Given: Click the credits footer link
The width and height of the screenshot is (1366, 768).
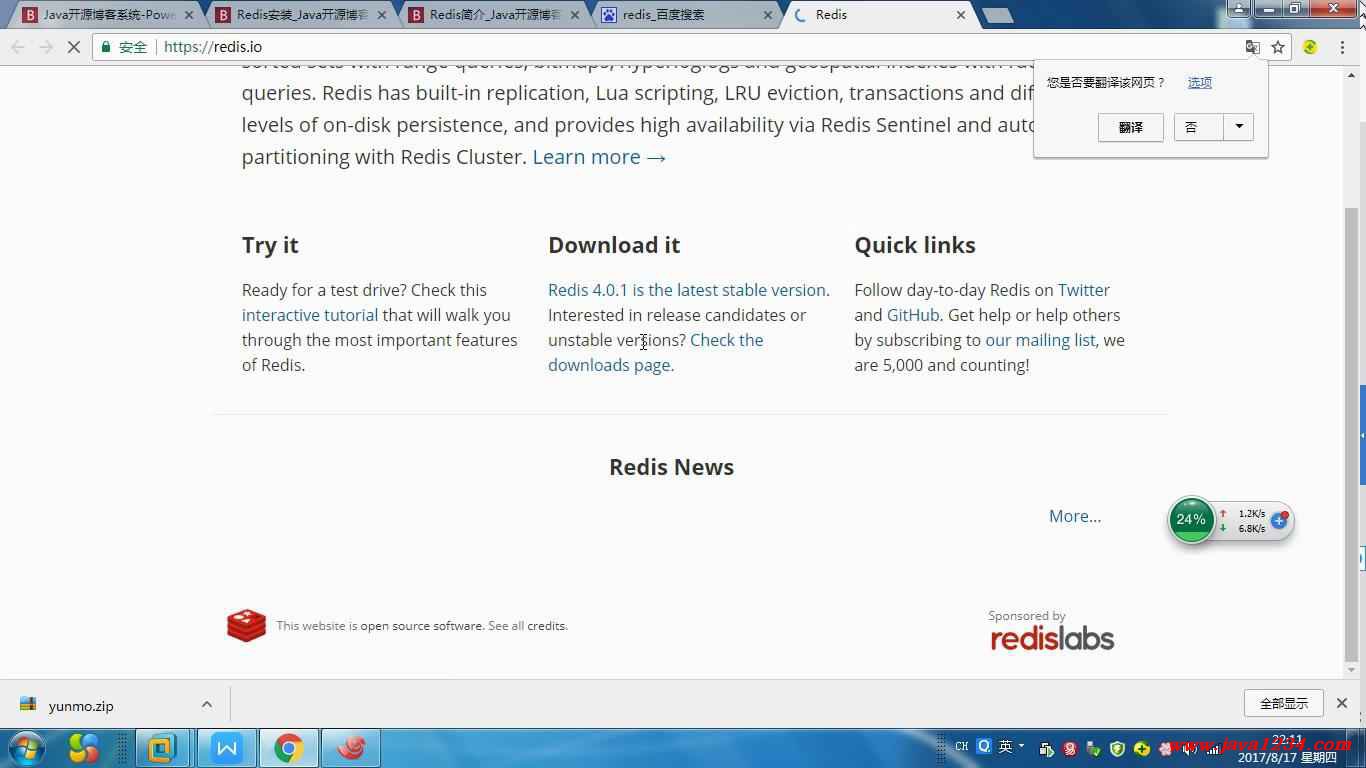Looking at the screenshot, I should click(x=546, y=626).
